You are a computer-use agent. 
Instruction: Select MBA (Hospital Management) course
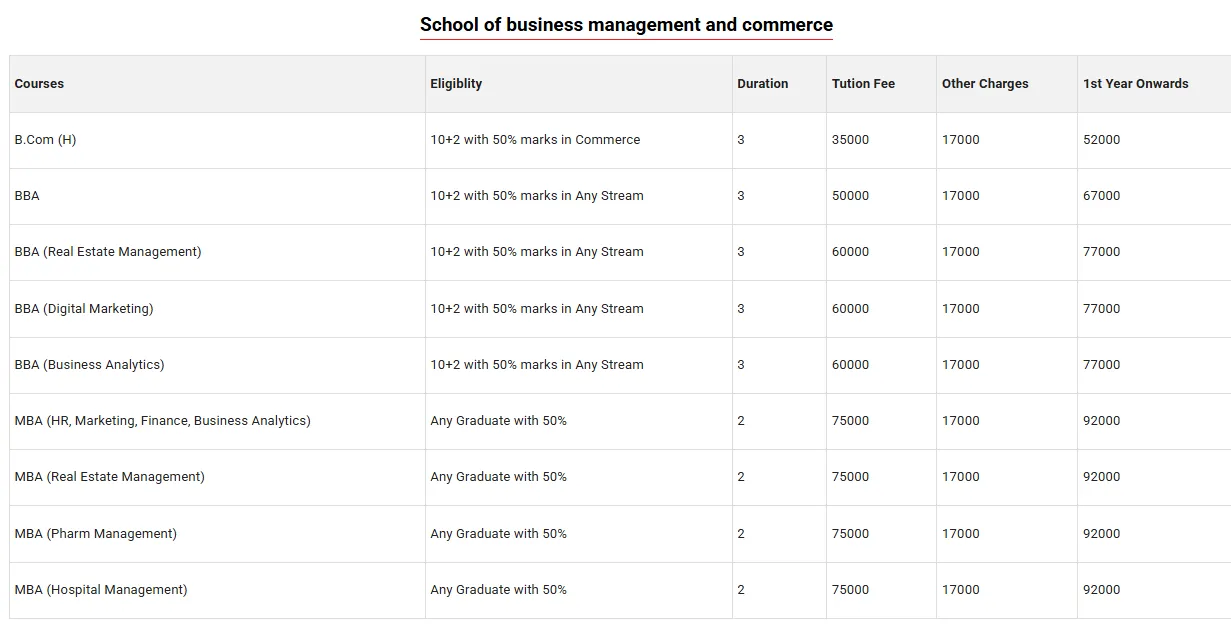click(100, 589)
